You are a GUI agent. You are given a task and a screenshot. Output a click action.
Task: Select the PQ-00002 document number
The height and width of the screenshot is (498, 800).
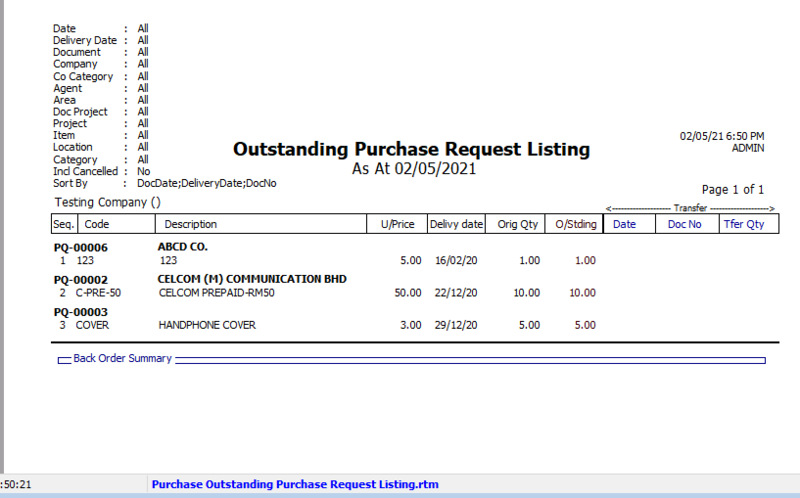[x=80, y=280]
